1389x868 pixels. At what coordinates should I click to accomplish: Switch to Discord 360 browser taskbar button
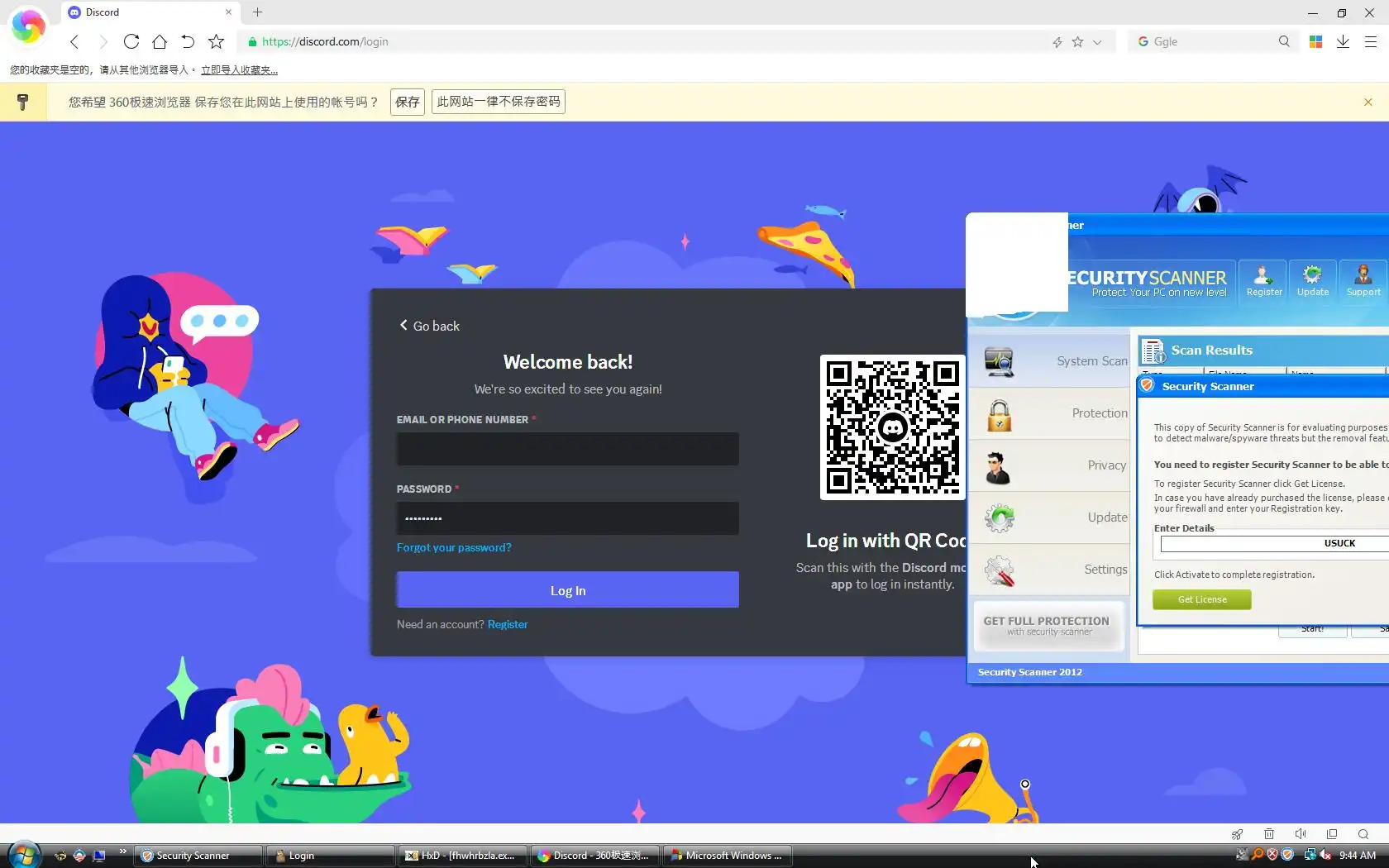pyautogui.click(x=595, y=856)
